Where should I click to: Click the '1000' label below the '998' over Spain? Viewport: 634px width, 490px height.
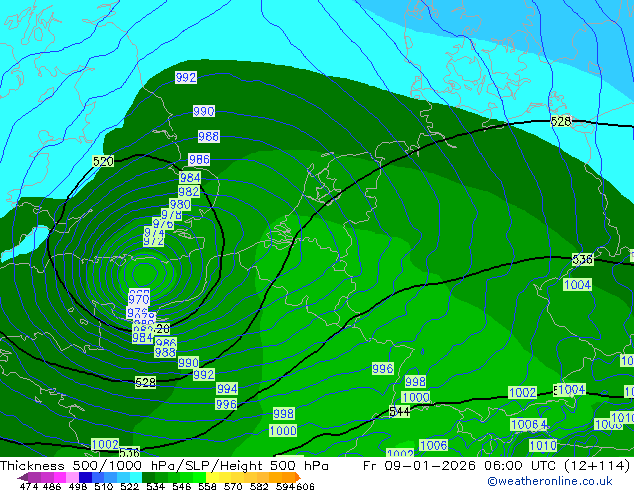(283, 430)
